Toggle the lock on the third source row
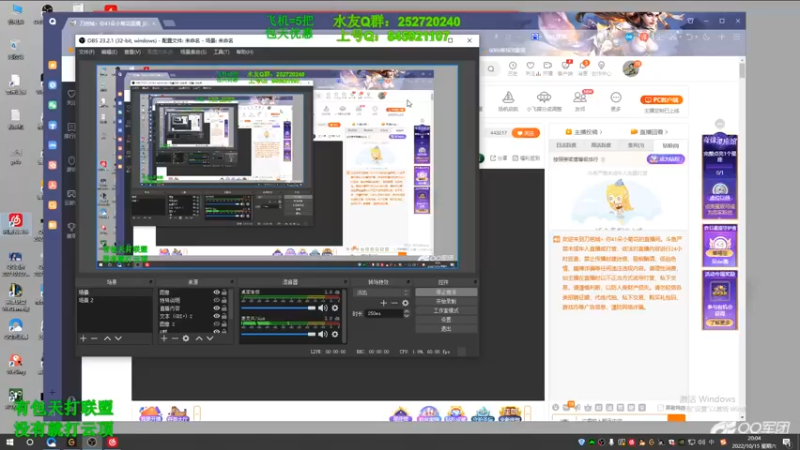Viewport: 800px width, 450px height. point(224,308)
